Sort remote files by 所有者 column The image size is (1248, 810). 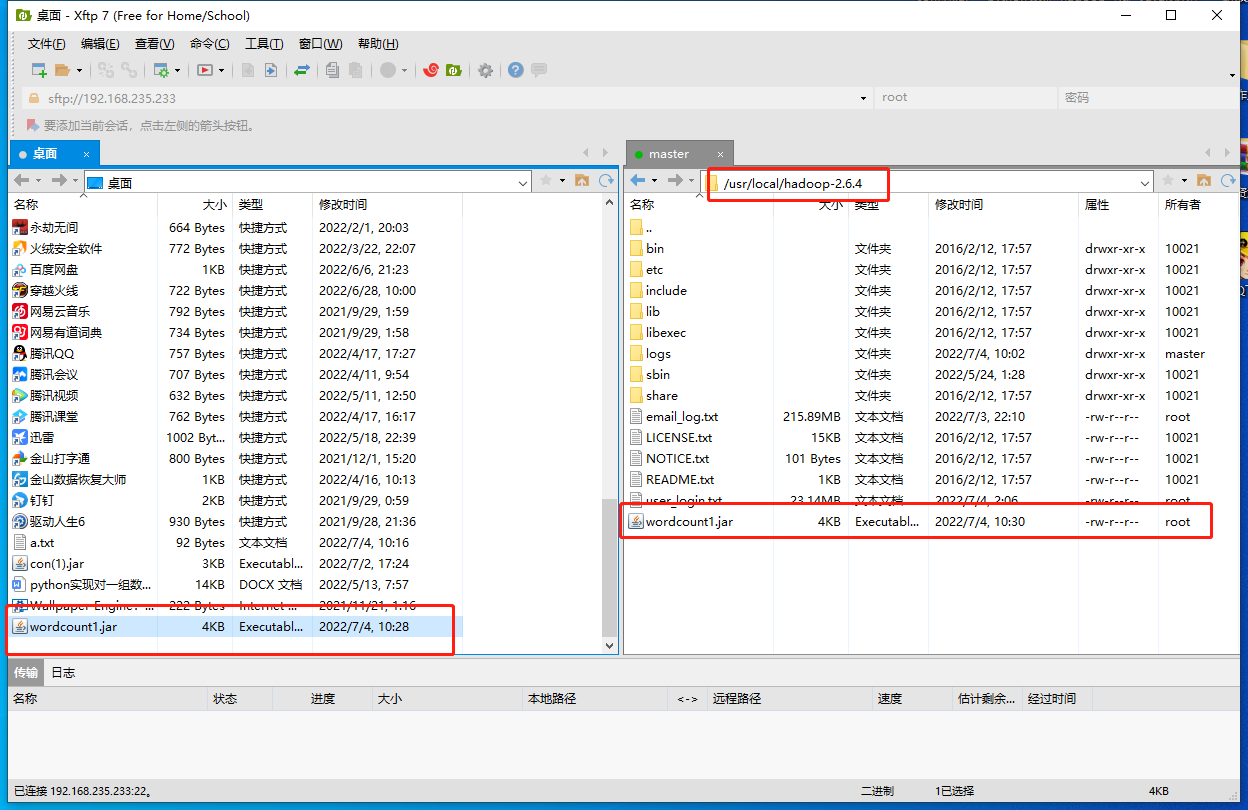click(1182, 204)
